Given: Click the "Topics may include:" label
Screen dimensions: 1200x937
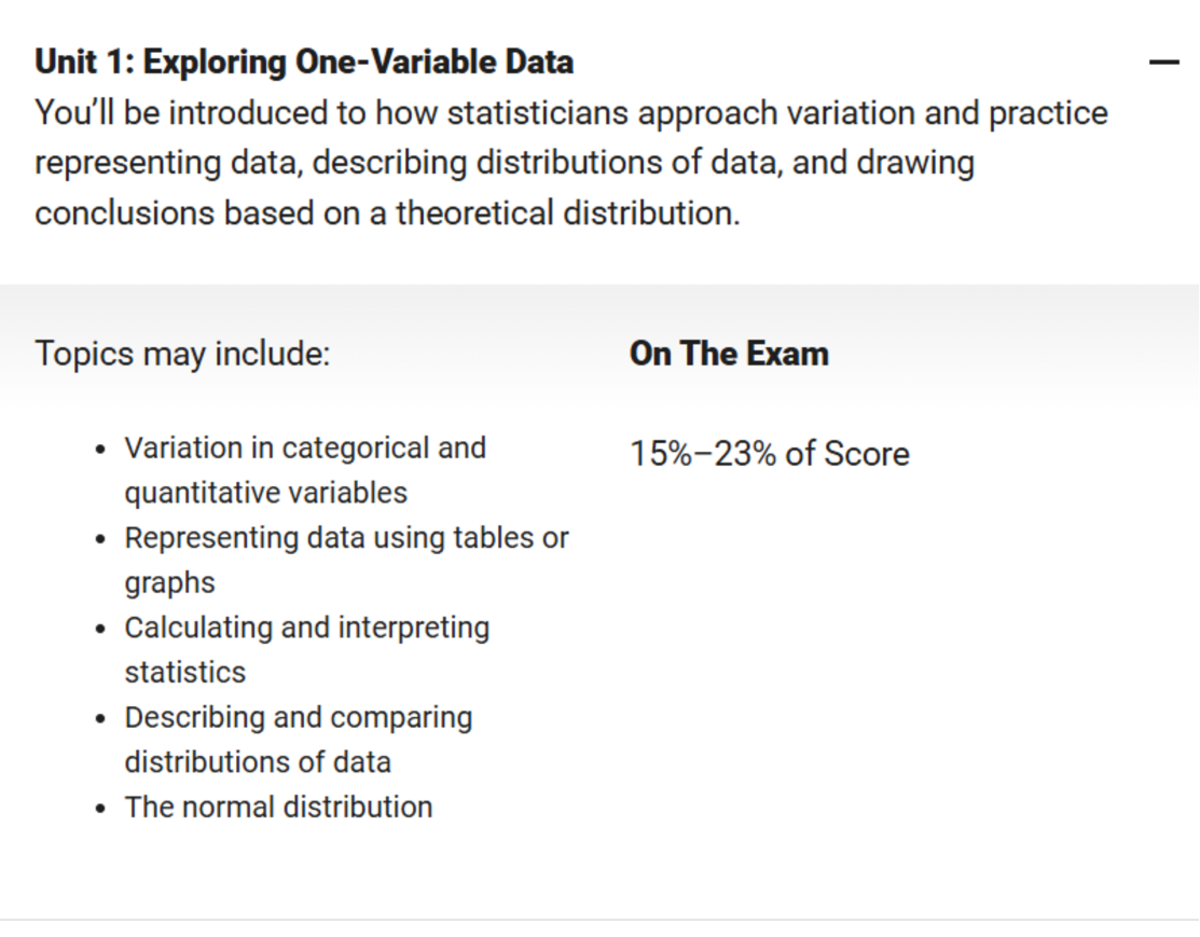Looking at the screenshot, I should tap(181, 353).
